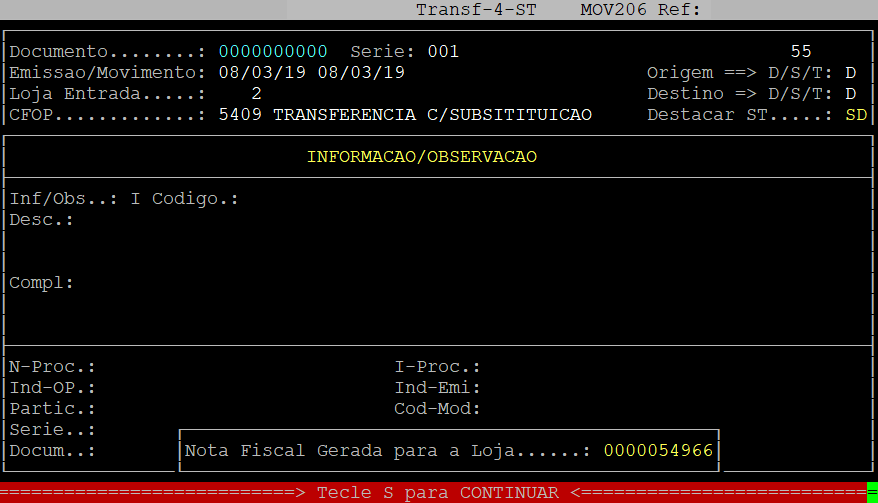878x503 pixels.
Task: Click the green cursor block at bottom right
Action: tap(872, 493)
